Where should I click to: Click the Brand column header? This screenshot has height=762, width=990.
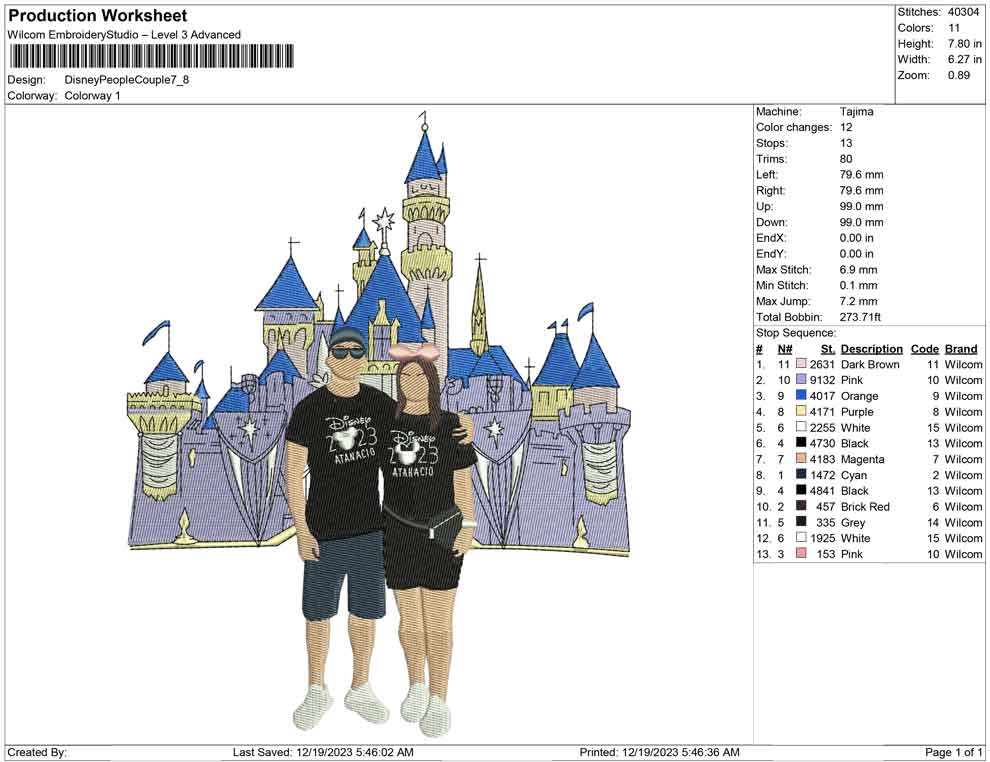(961, 349)
